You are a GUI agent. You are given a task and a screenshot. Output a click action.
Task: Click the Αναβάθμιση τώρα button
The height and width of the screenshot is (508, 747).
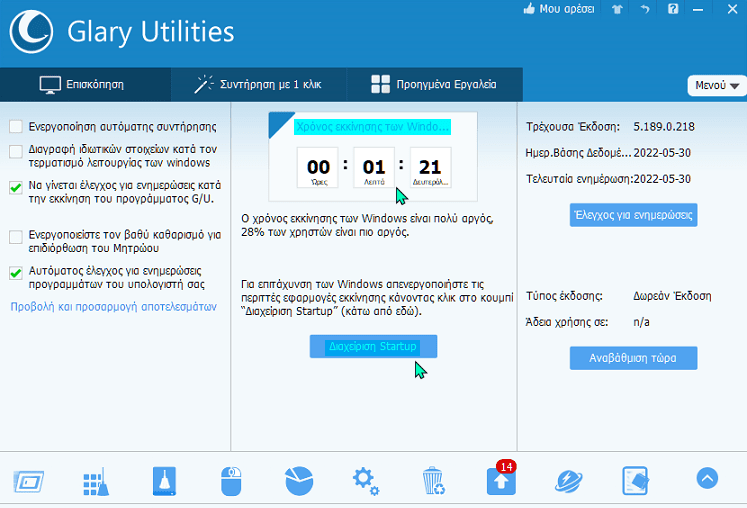(634, 358)
